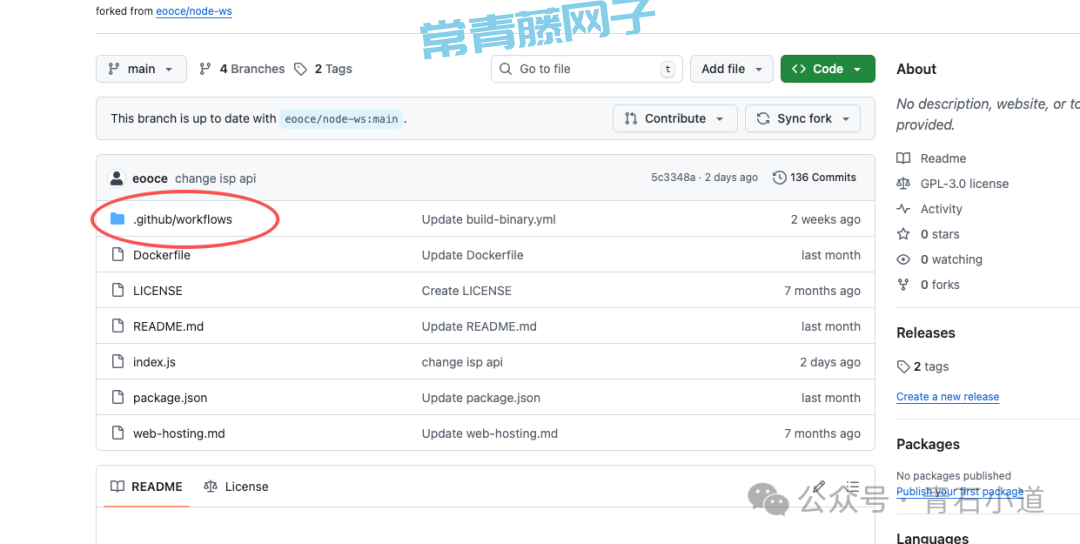Click the Activity pulse icon
The width and height of the screenshot is (1080, 544).
click(903, 209)
